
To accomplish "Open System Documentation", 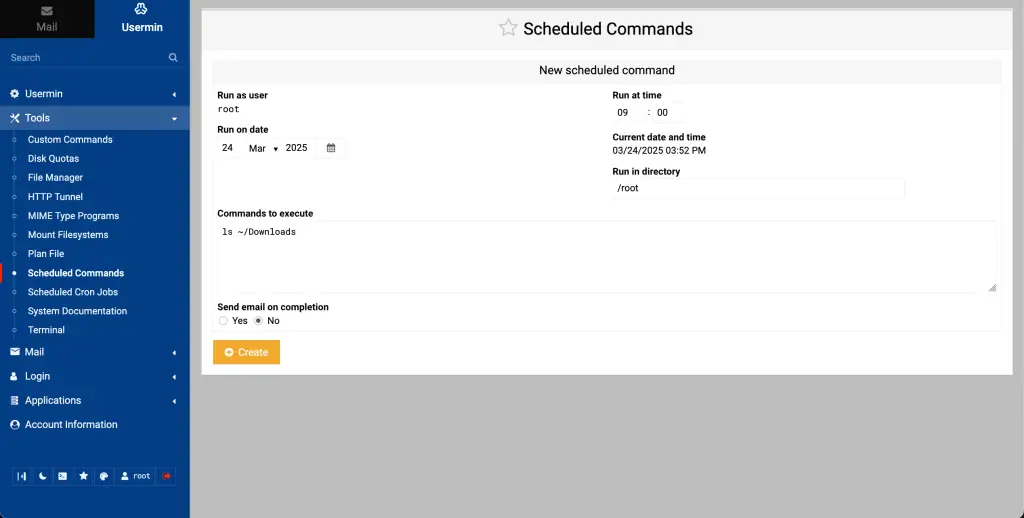I will click(x=77, y=311).
